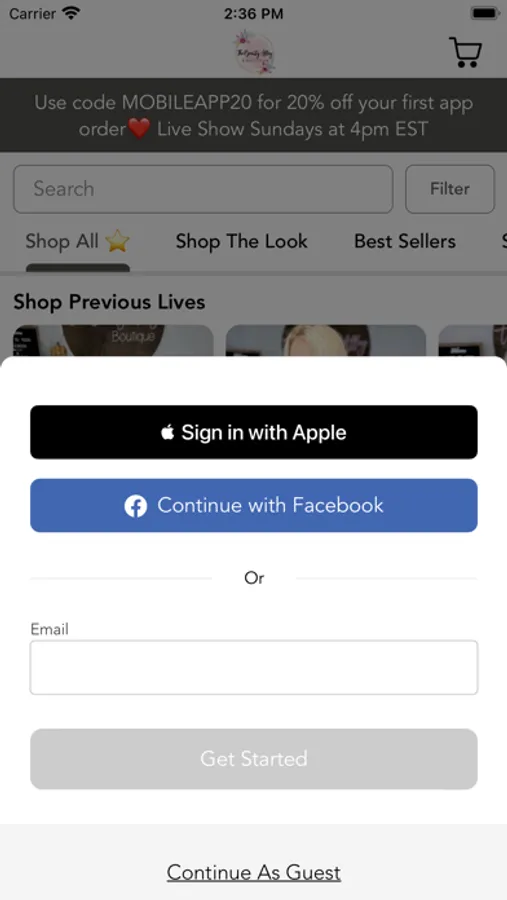Open the Filter options

click(x=450, y=189)
